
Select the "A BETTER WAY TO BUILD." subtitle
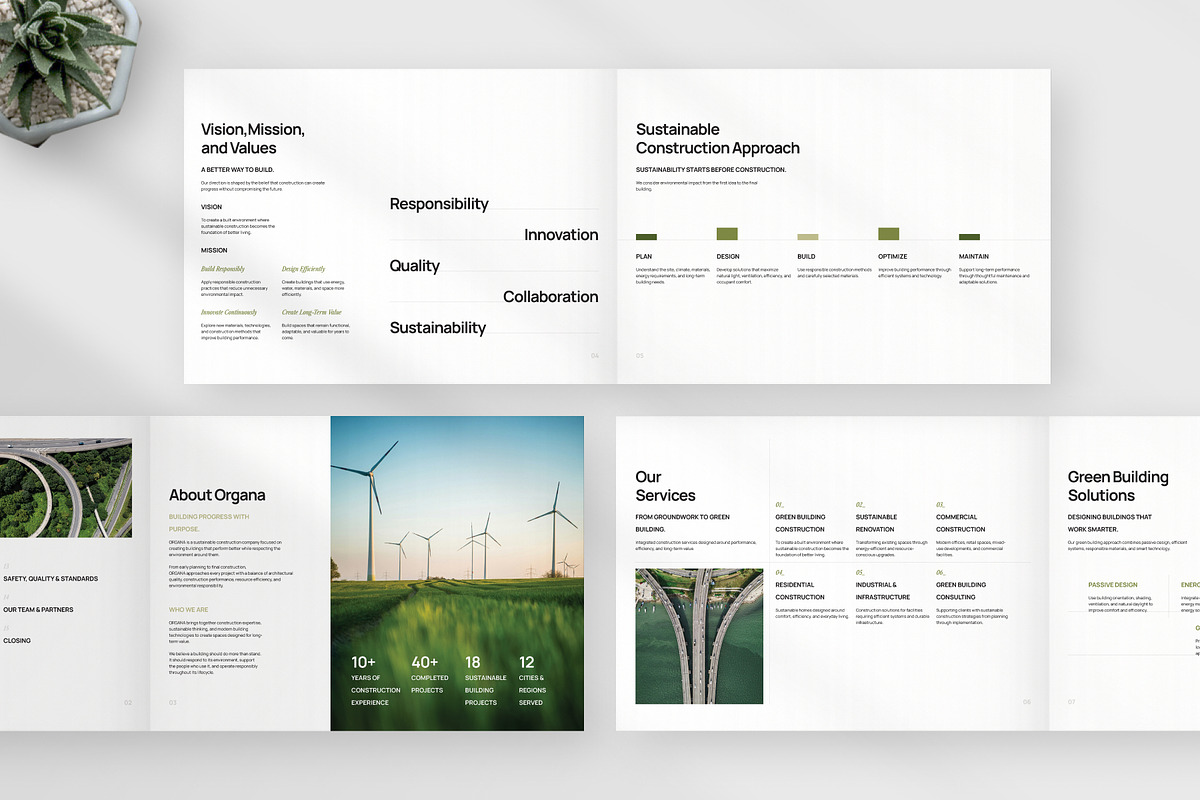coord(237,170)
